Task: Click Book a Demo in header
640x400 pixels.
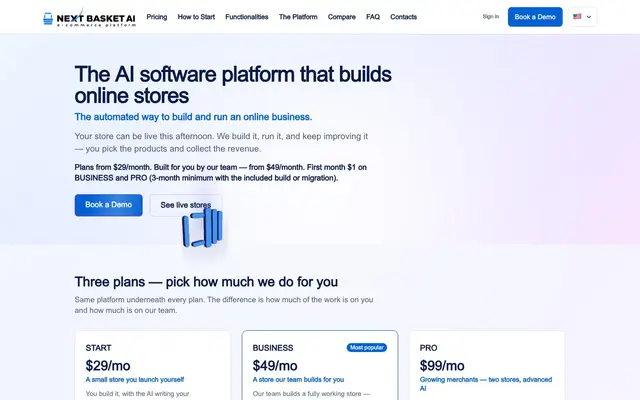Action: [535, 17]
